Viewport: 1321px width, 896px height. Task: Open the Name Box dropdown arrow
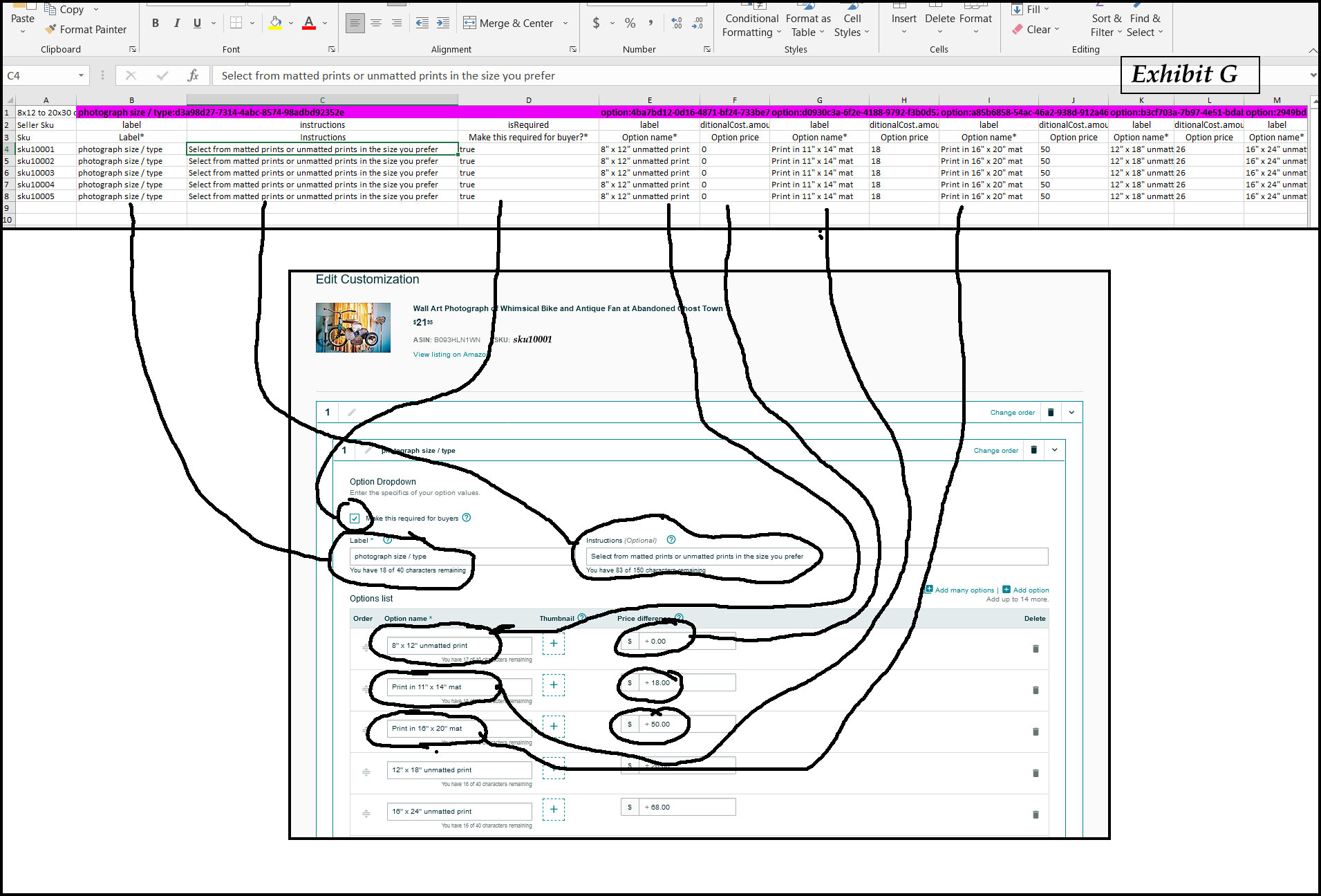81,75
